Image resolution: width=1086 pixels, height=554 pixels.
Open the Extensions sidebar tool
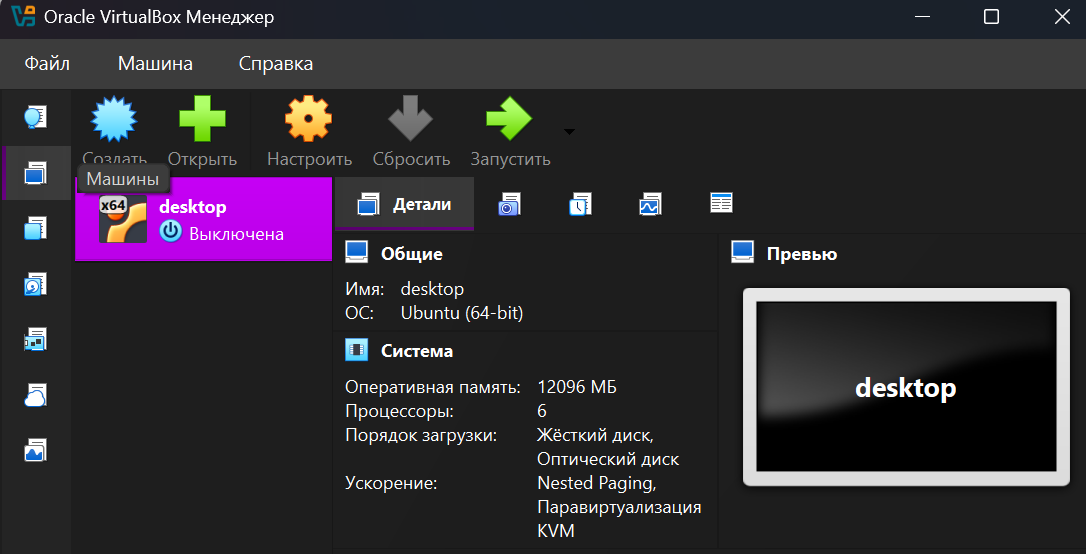tap(35, 228)
